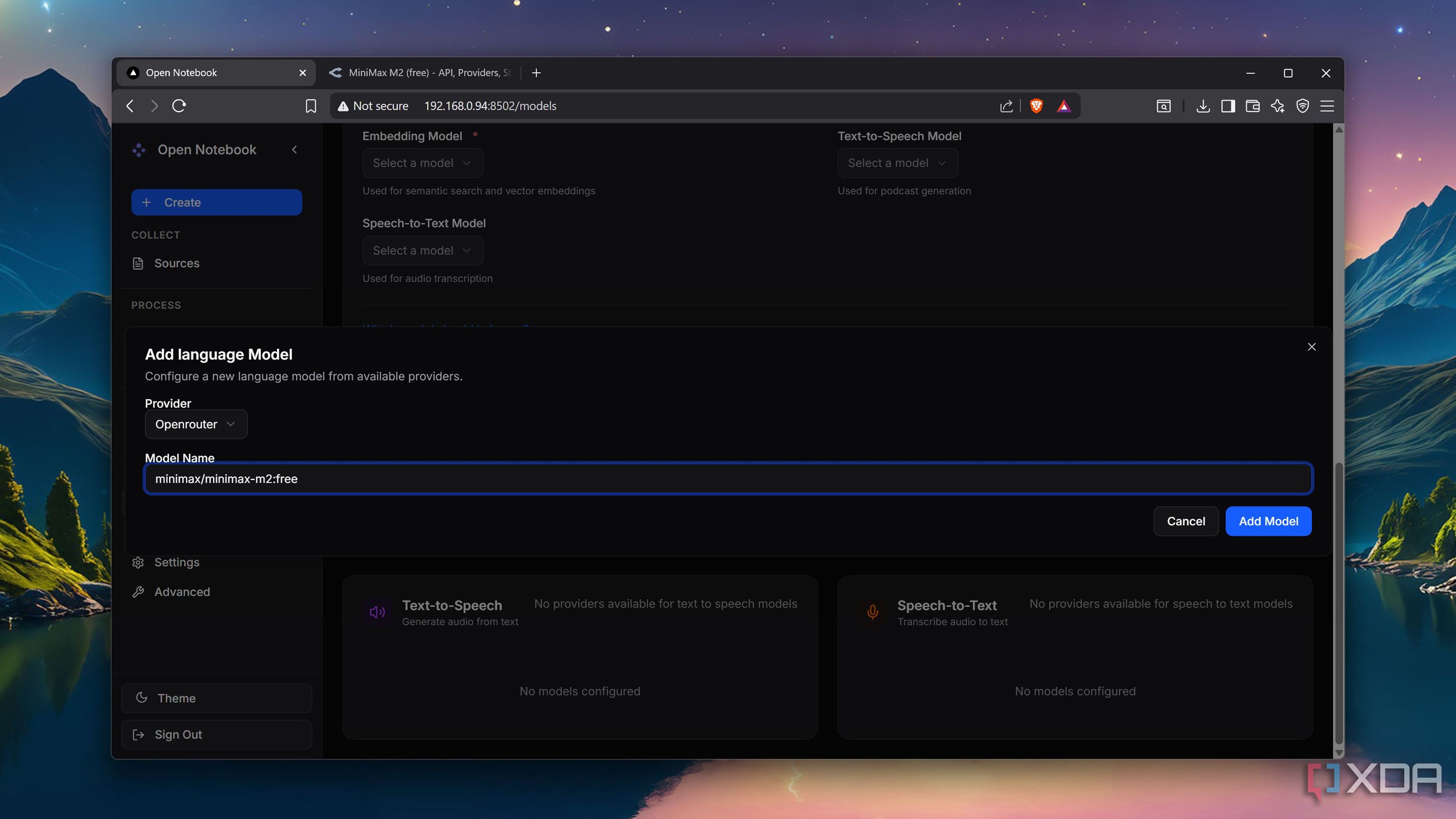Open the Brave Wallet icon

(x=1252, y=106)
